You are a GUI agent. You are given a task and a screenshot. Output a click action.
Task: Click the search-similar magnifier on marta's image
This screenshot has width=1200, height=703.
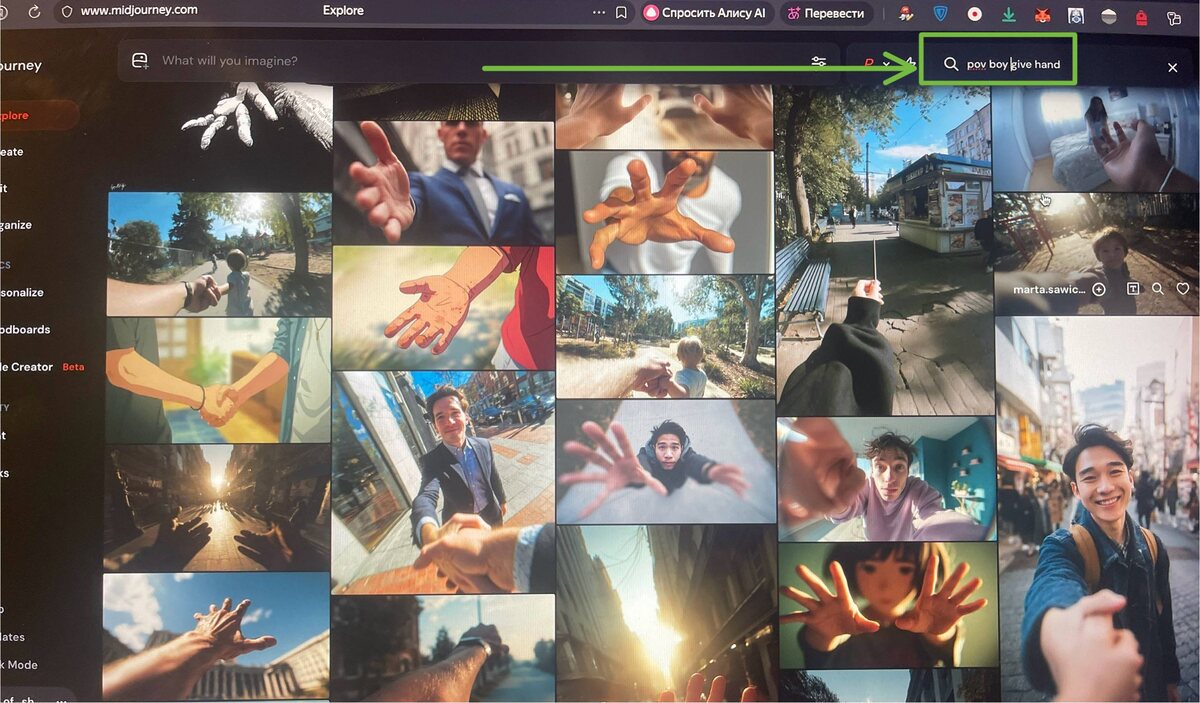[1158, 289]
